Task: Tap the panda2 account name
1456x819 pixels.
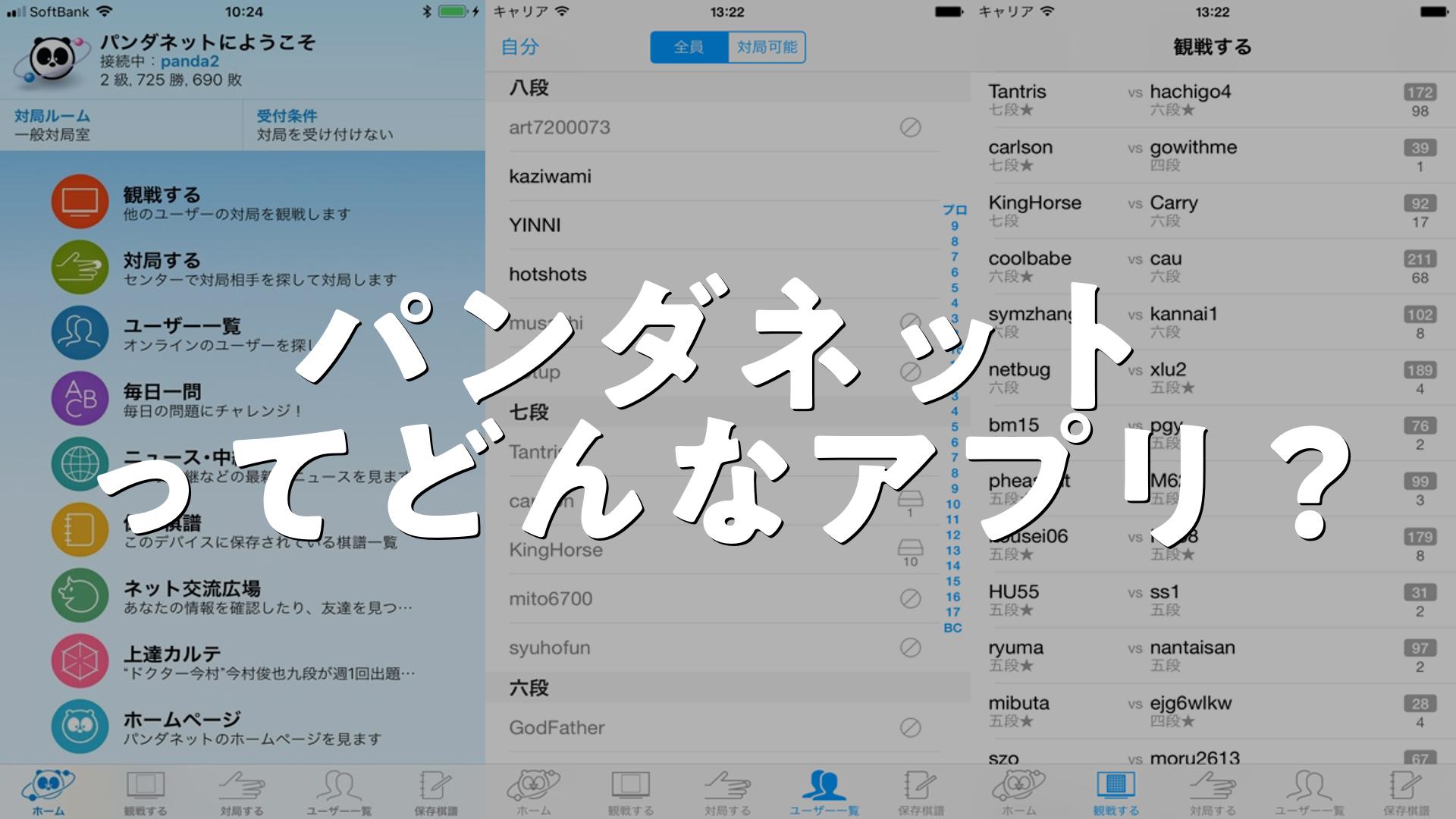Action: pos(190,61)
